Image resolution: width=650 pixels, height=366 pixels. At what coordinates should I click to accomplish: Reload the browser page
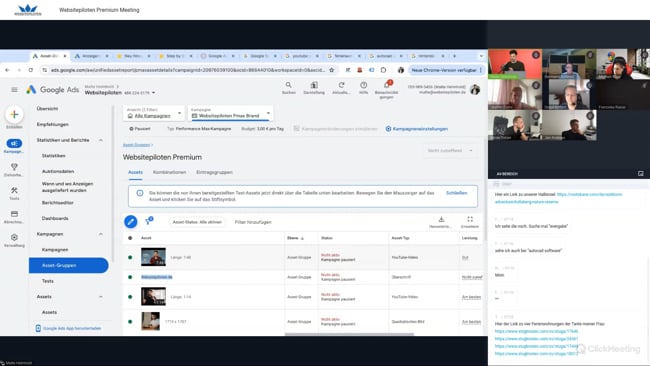click(x=31, y=70)
